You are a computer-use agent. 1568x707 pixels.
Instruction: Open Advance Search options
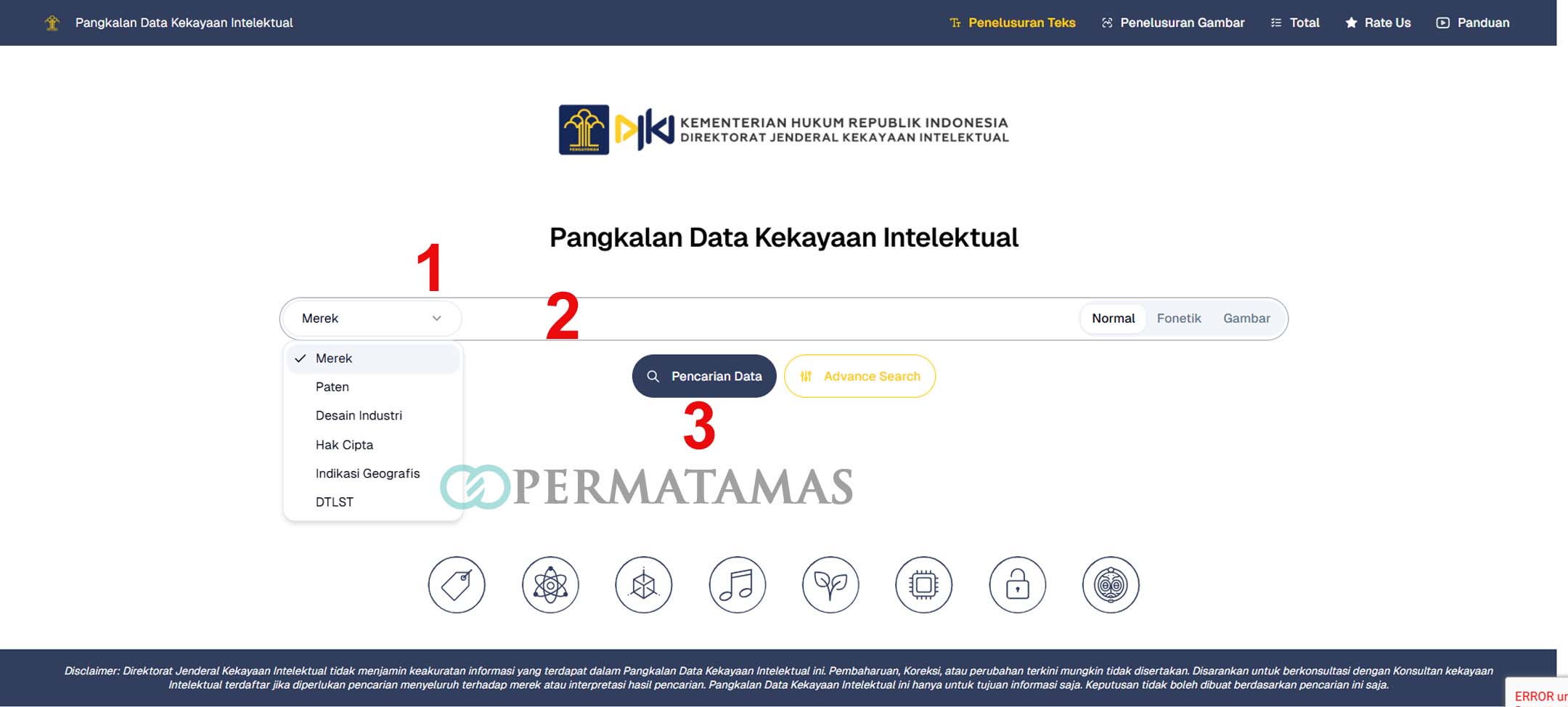click(x=859, y=376)
